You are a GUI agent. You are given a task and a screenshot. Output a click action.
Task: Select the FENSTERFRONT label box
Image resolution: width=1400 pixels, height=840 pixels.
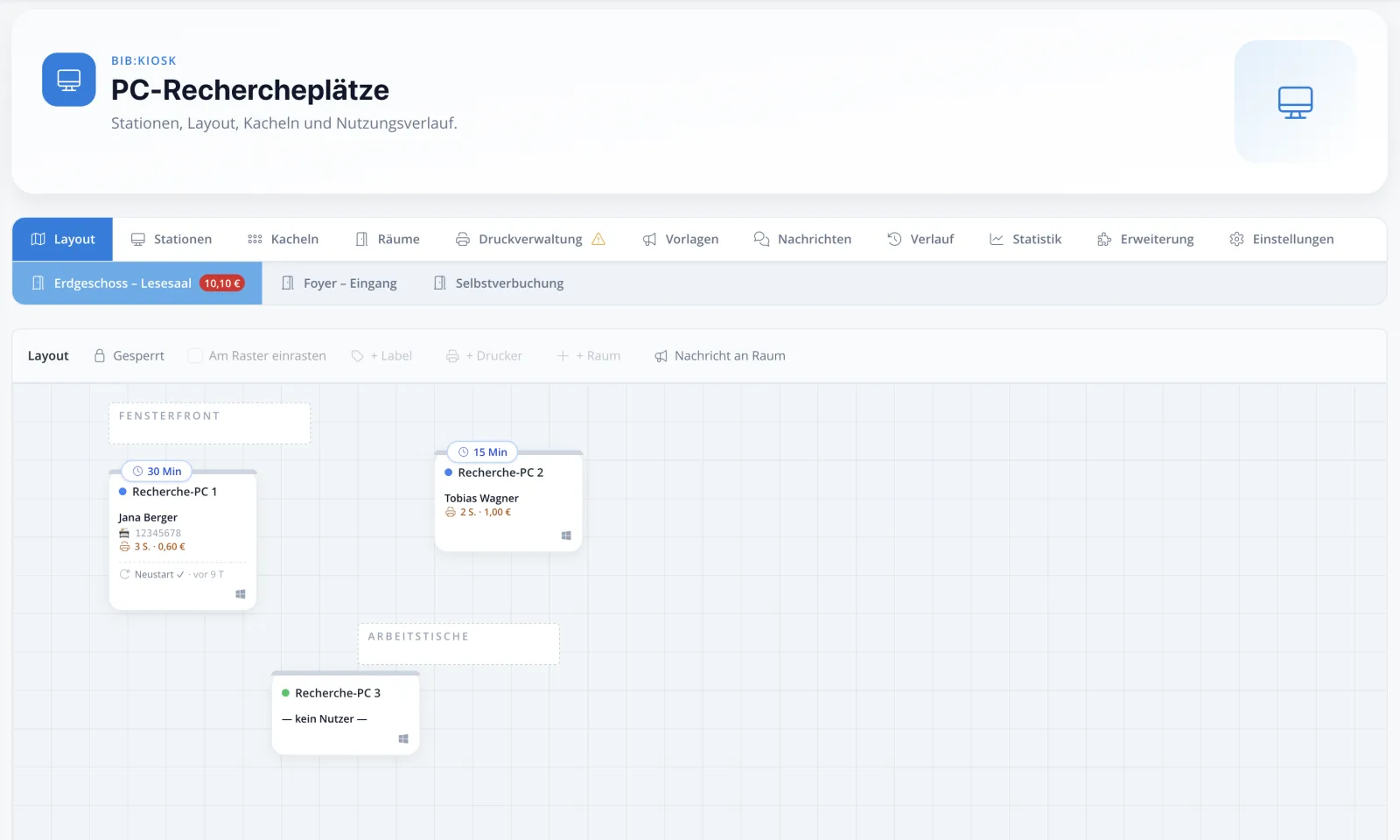coord(209,423)
